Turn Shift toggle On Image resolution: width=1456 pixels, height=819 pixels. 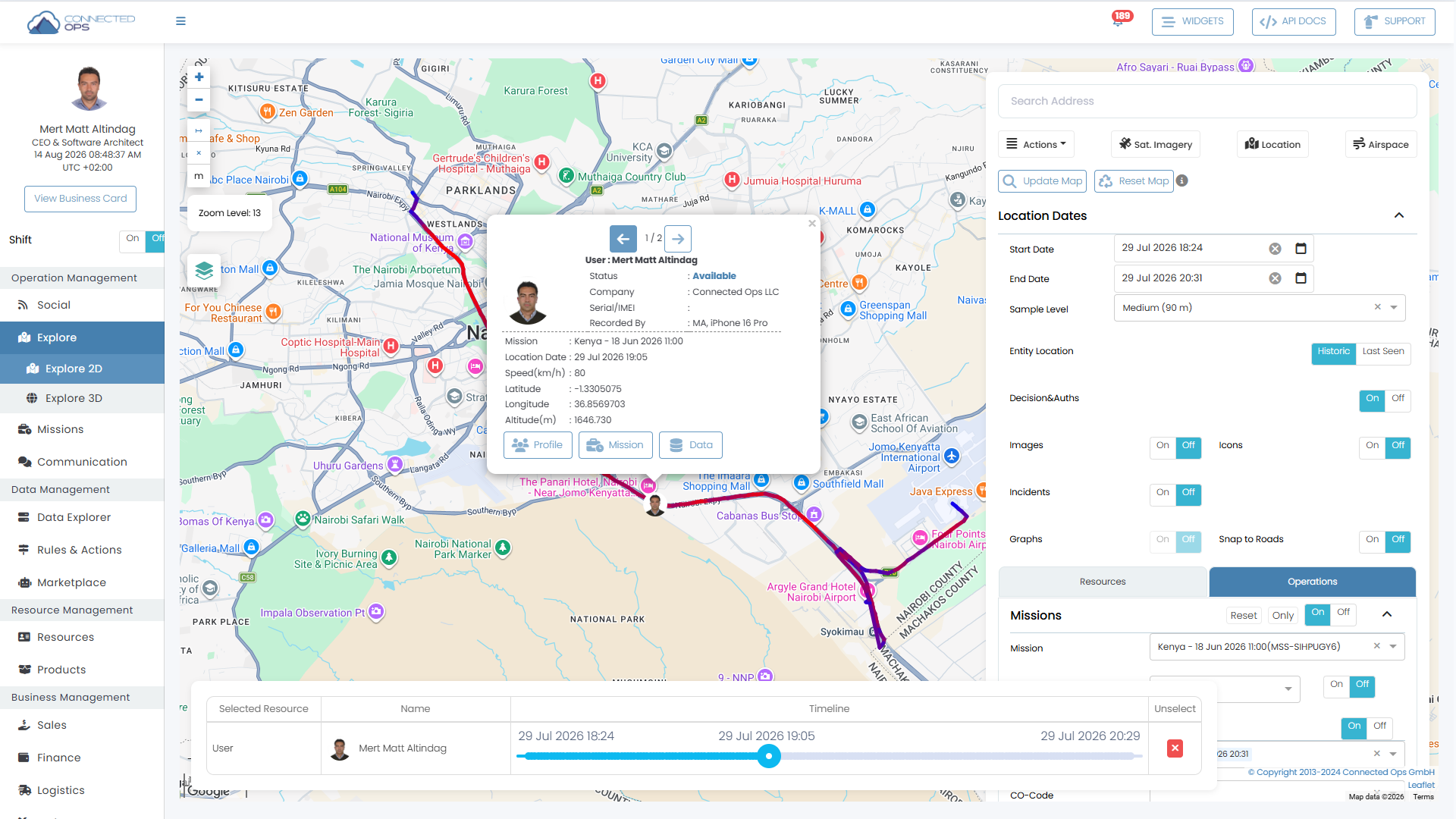click(x=132, y=240)
